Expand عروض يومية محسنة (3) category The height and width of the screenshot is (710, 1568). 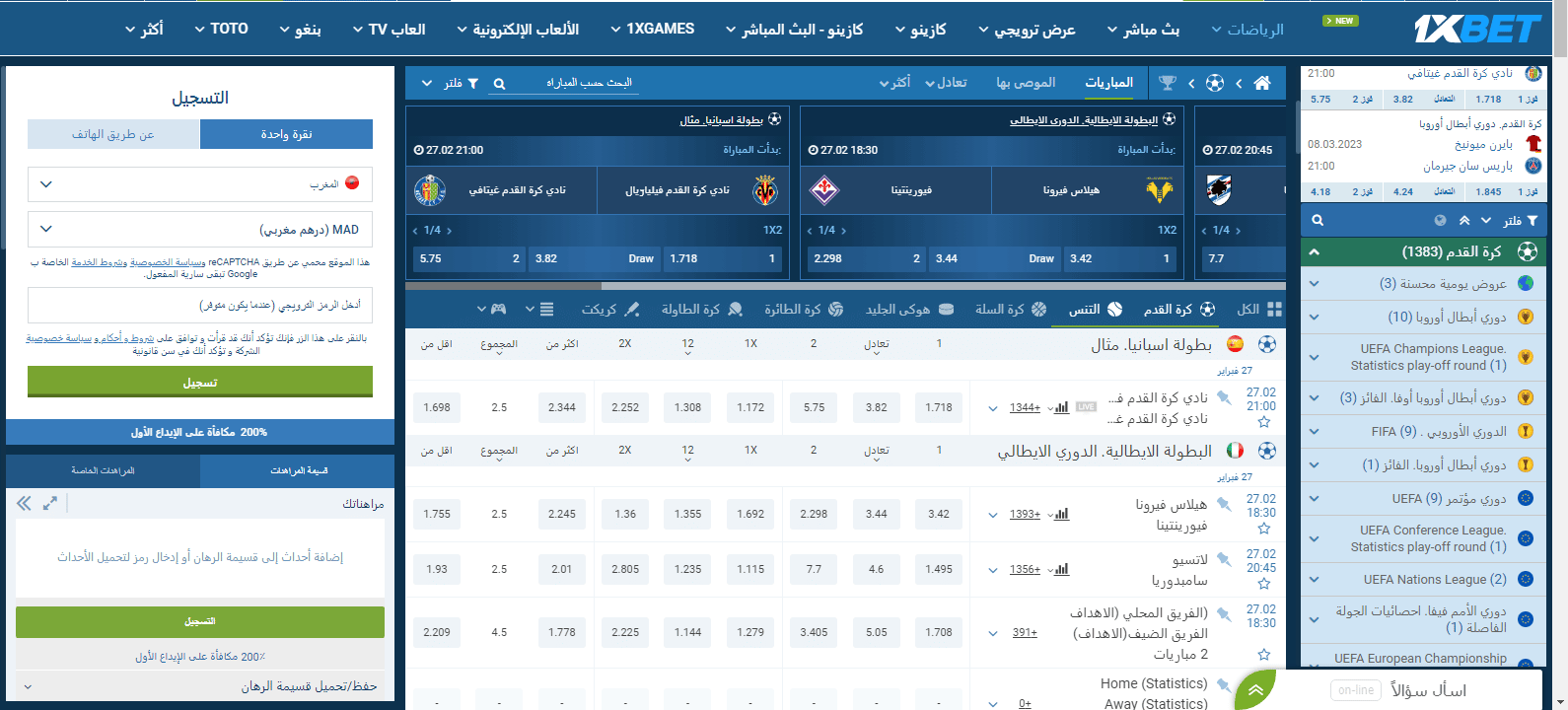[1423, 284]
